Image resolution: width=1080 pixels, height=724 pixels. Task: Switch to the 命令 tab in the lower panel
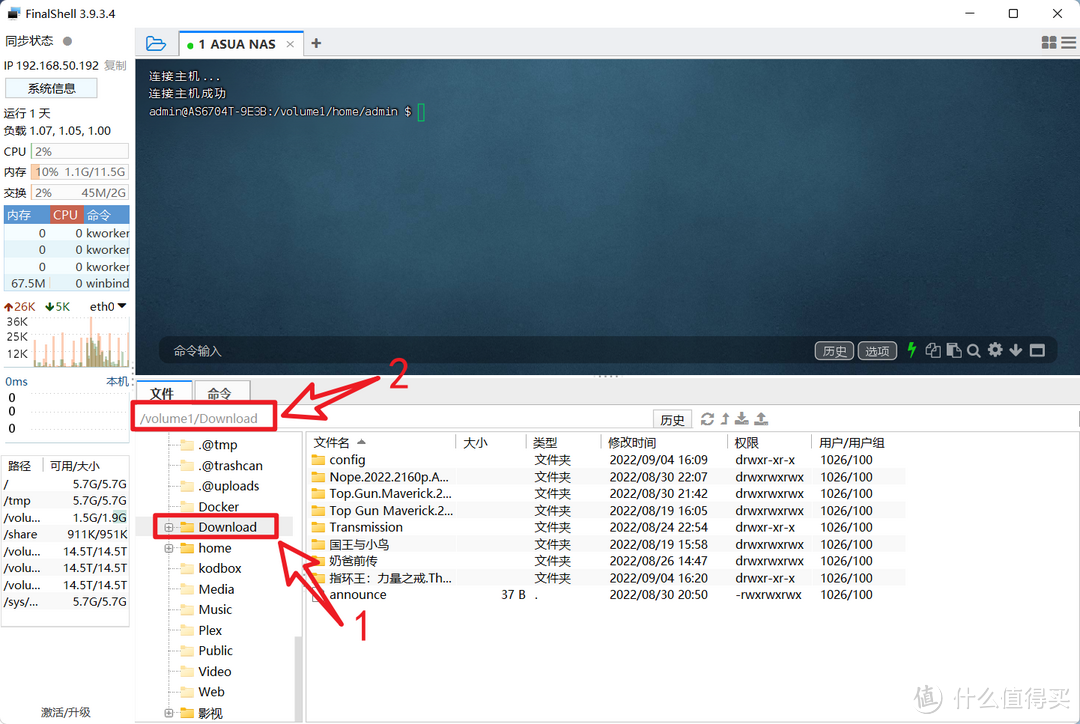[222, 393]
